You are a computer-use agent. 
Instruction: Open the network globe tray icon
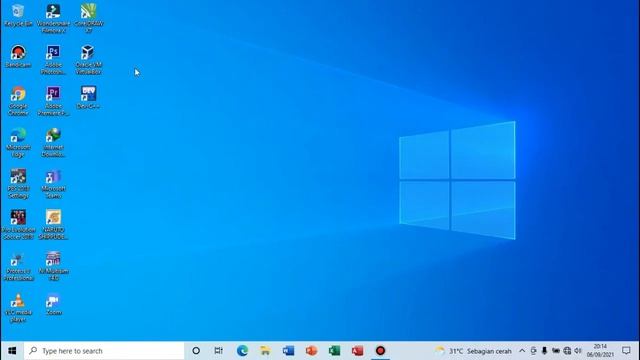pyautogui.click(x=567, y=351)
